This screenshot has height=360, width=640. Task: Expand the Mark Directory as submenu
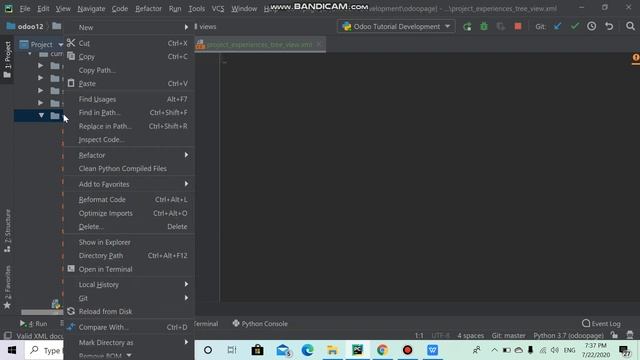(x=186, y=342)
